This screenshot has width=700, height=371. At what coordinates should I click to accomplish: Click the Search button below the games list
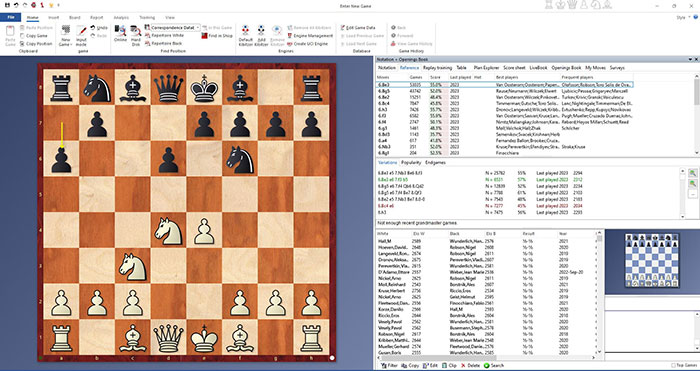(494, 366)
